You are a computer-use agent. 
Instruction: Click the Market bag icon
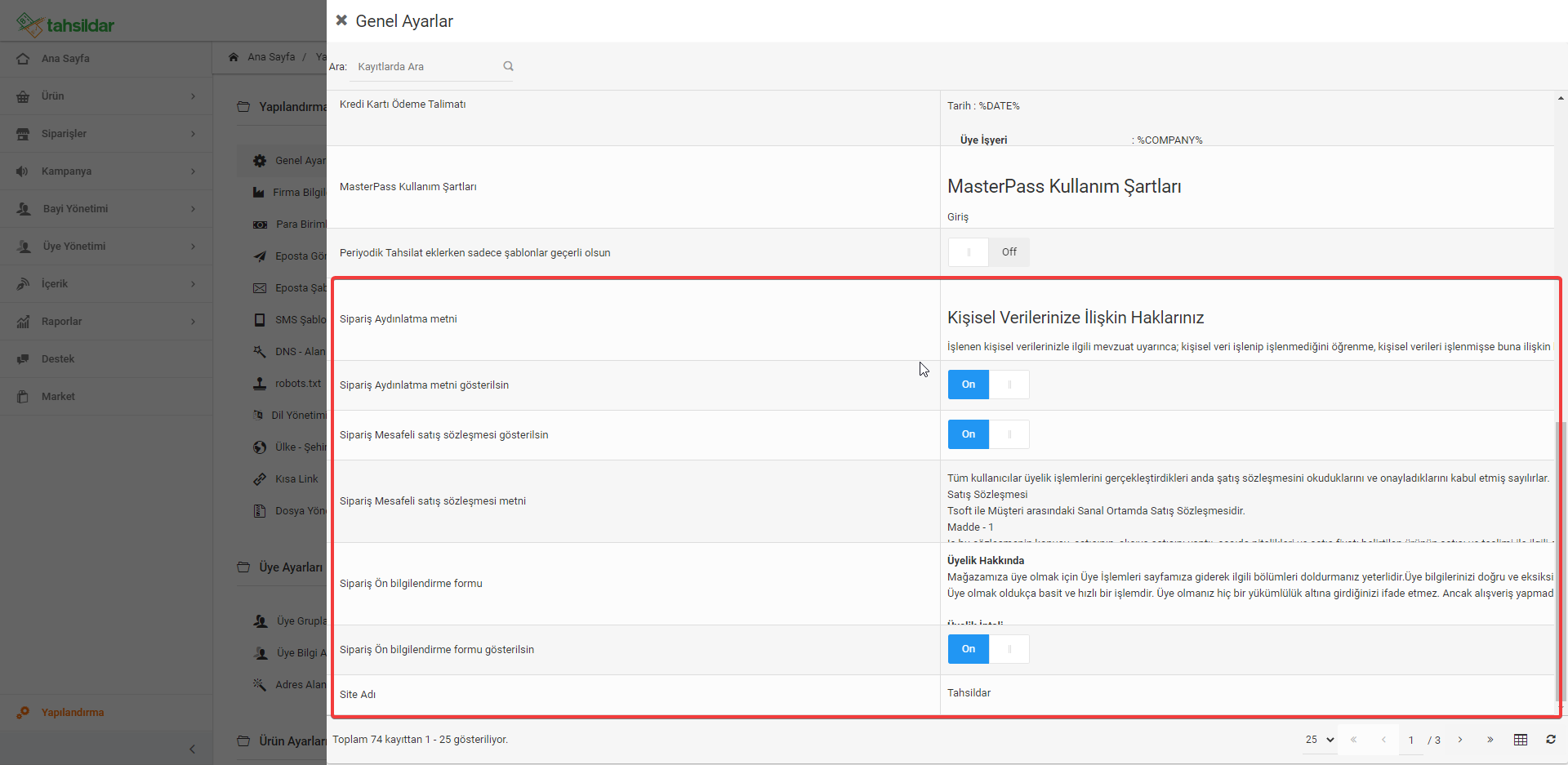tap(23, 397)
